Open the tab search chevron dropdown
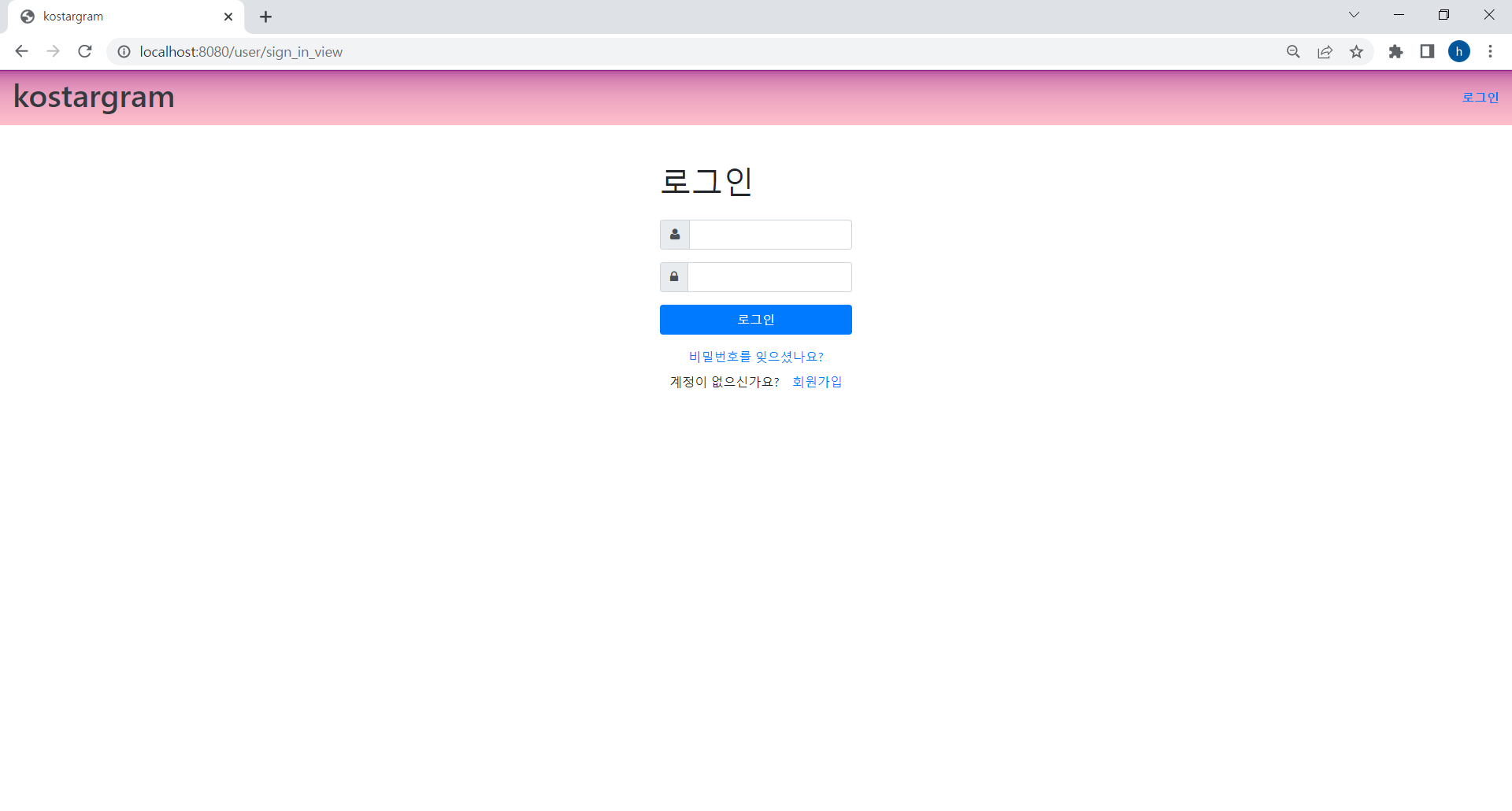The image size is (1512, 811). coord(1354,15)
